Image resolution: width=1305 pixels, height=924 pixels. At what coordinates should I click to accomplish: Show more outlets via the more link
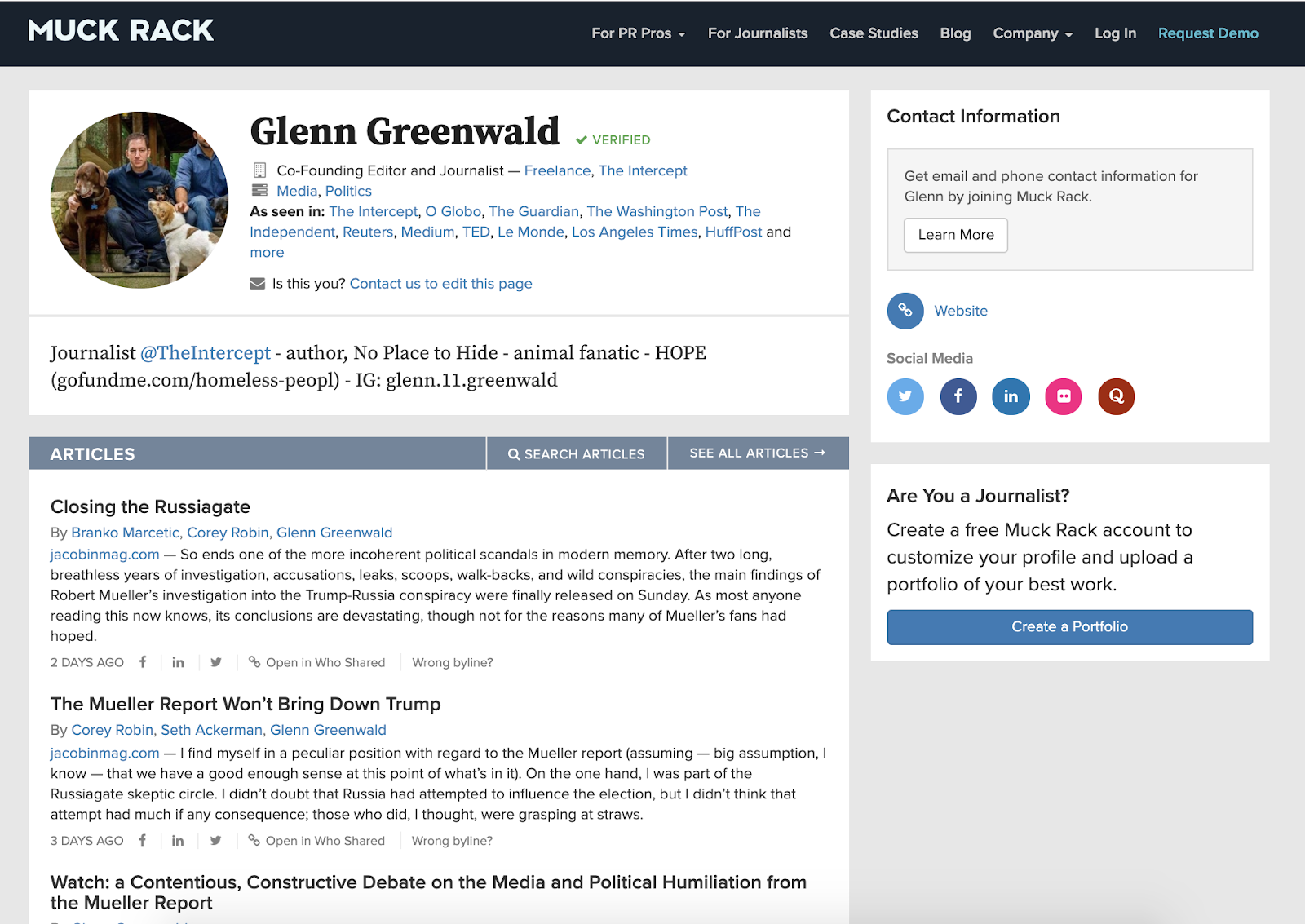click(x=267, y=253)
